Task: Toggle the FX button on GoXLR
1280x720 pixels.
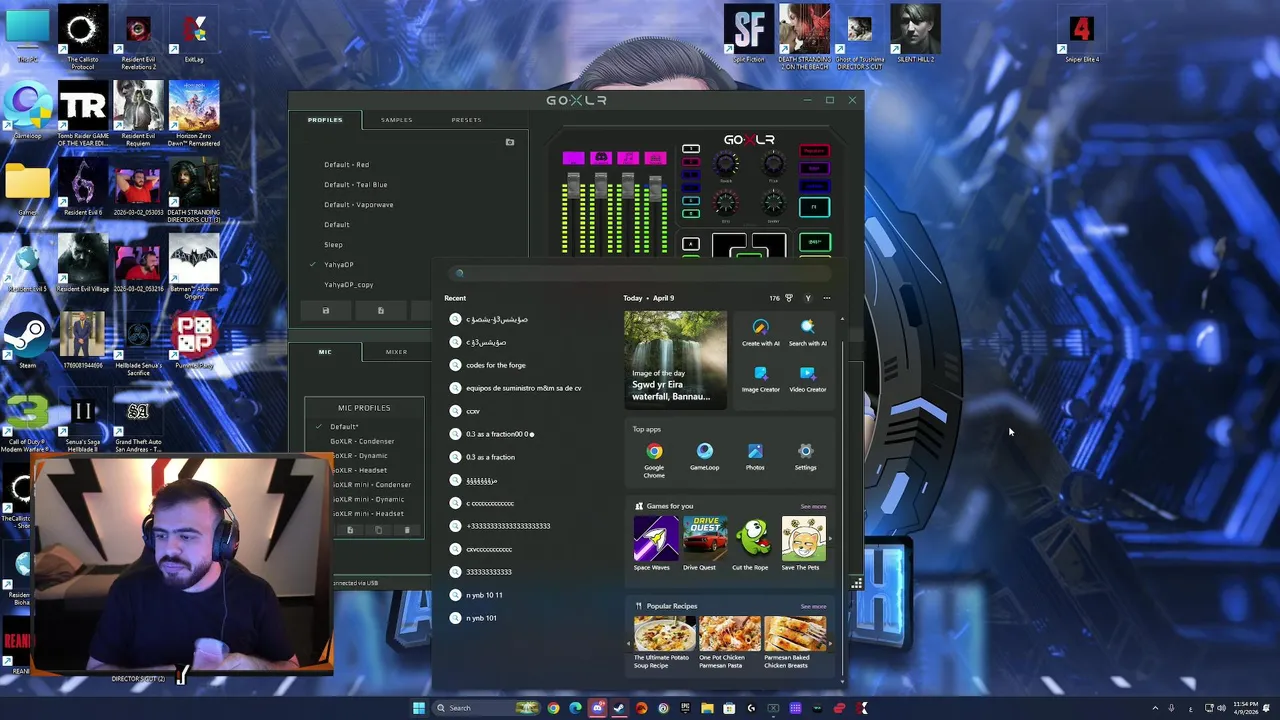Action: 814,207
